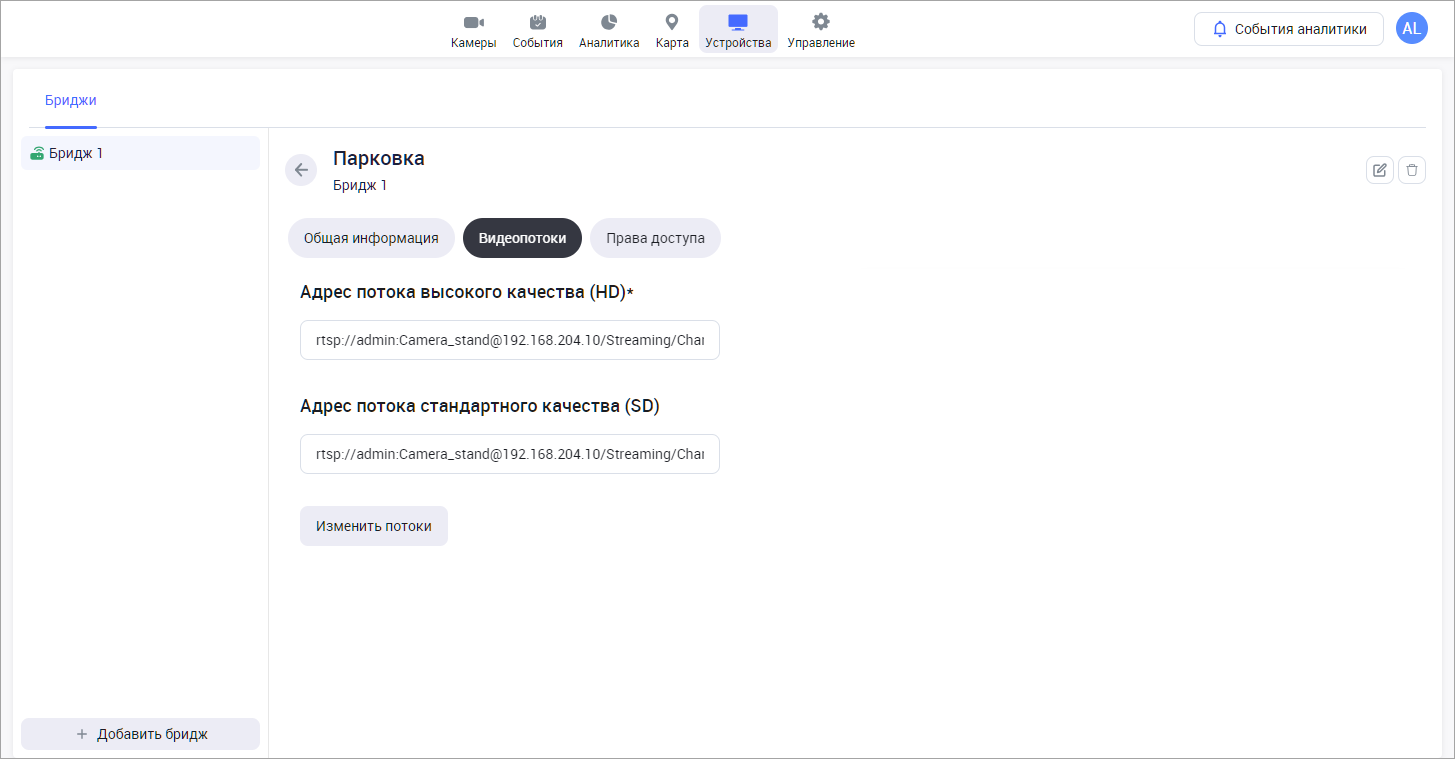Open События аналитики notifications button
This screenshot has height=759, width=1455.
click(x=1288, y=29)
